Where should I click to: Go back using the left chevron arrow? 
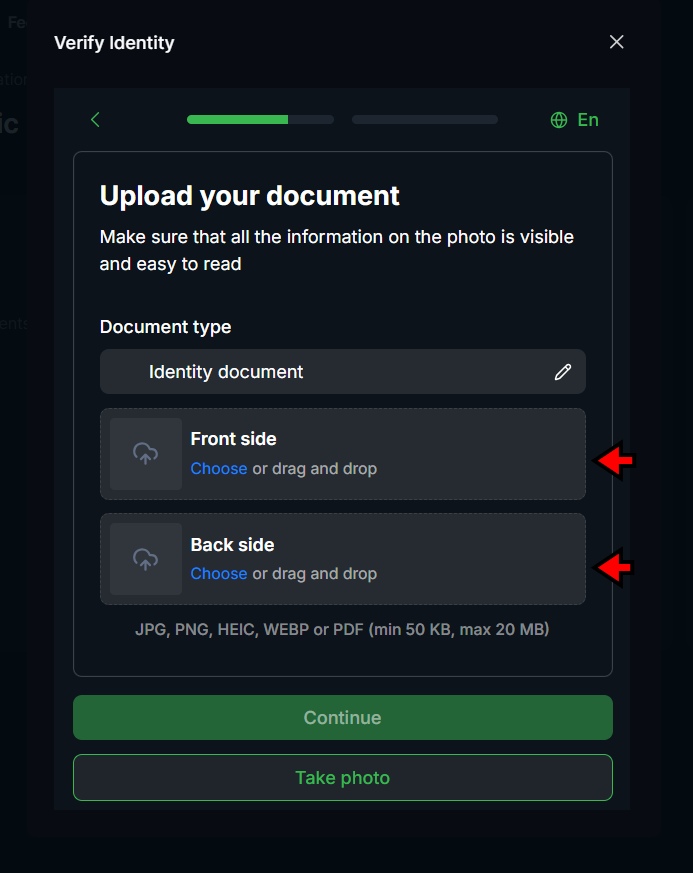[x=95, y=119]
